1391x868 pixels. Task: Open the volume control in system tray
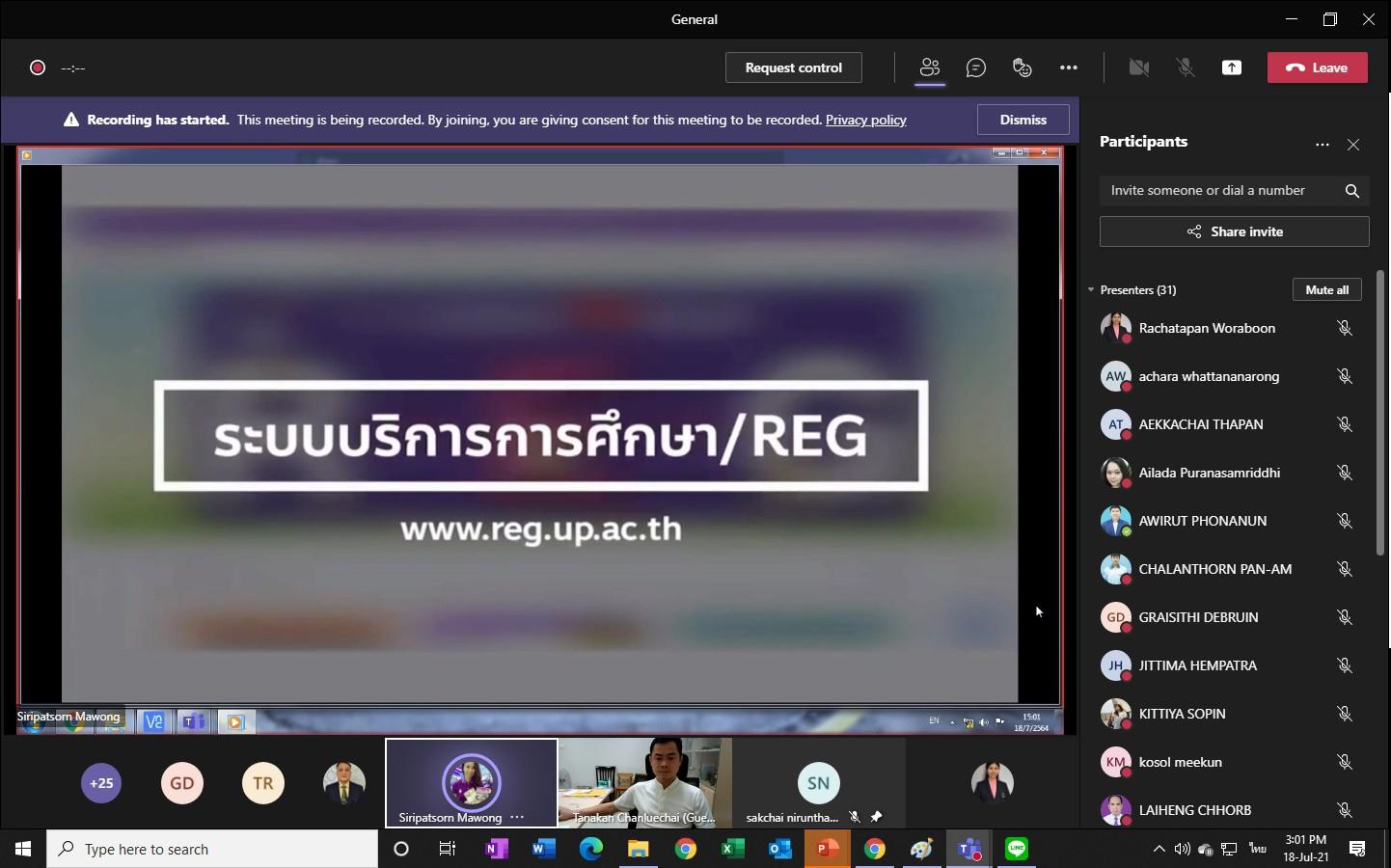click(1182, 849)
